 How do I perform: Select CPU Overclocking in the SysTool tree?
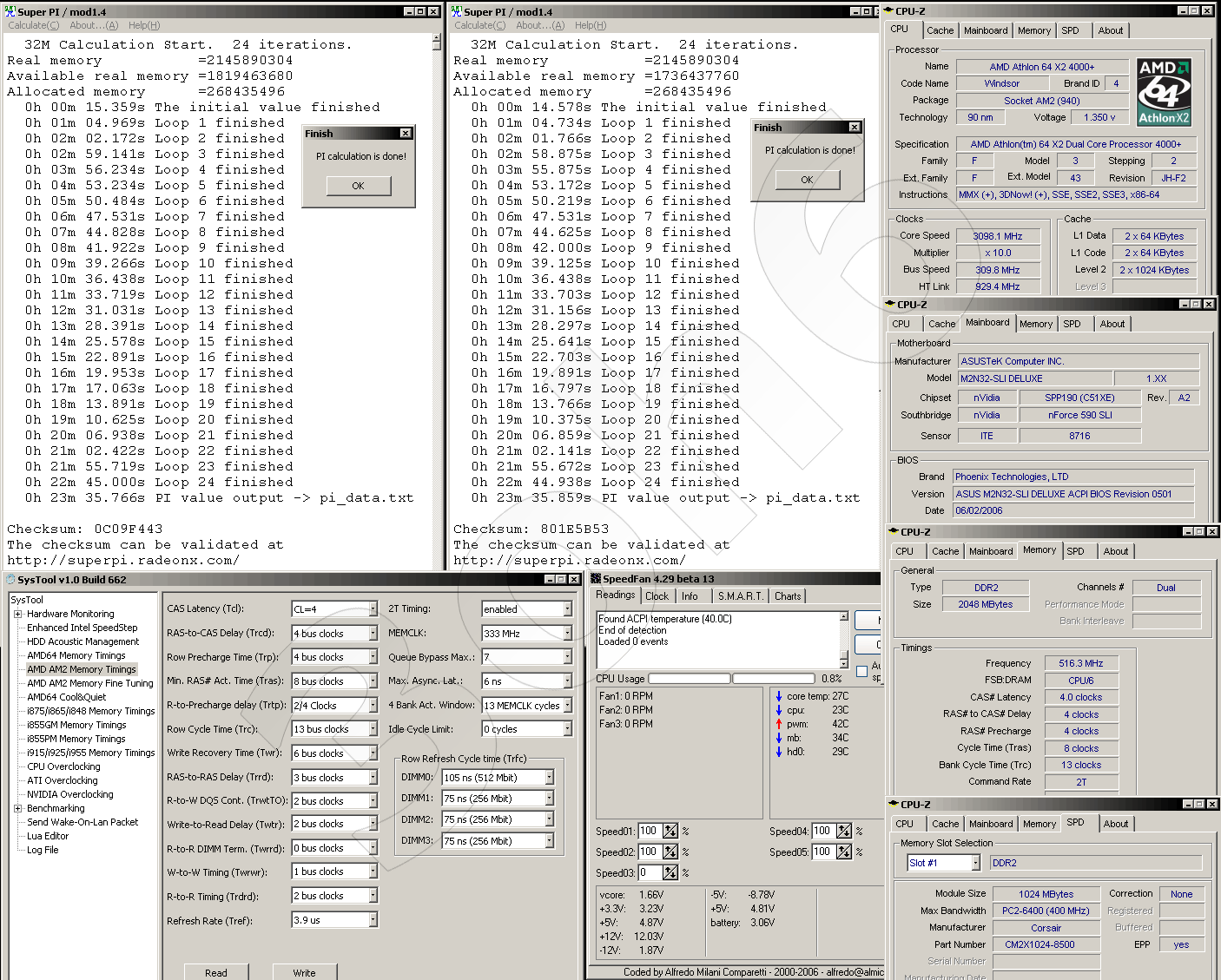[63, 766]
